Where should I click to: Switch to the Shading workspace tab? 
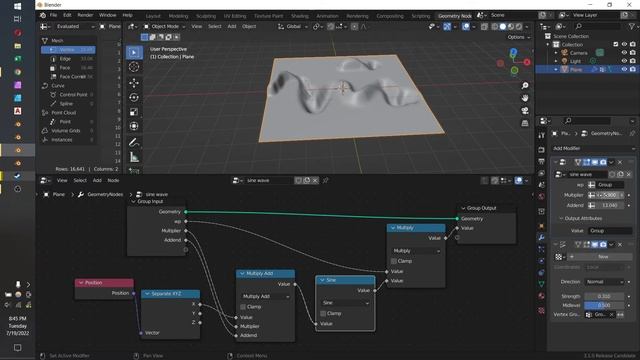pyautogui.click(x=300, y=16)
